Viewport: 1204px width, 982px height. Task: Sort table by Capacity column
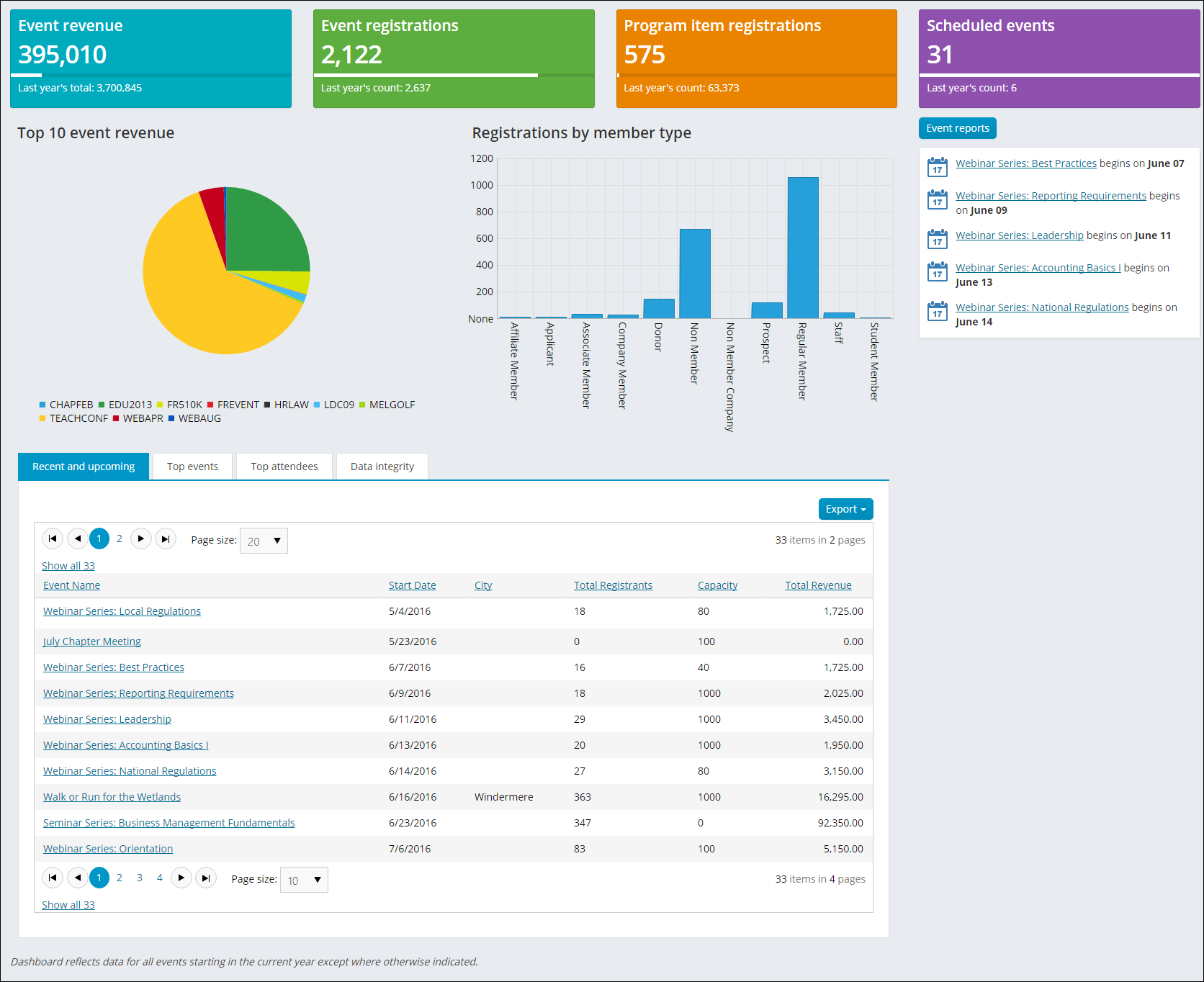click(718, 585)
